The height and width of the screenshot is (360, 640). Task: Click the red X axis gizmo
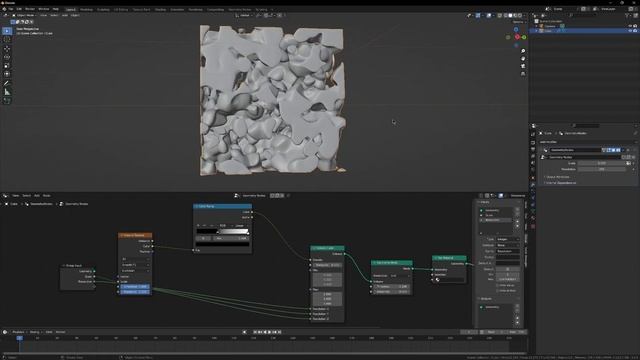click(517, 37)
